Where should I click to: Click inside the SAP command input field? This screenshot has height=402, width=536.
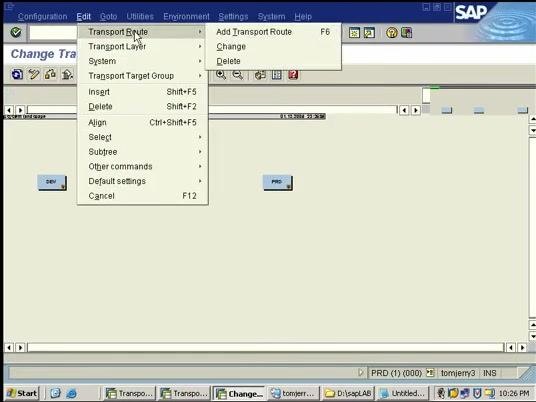click(x=53, y=33)
